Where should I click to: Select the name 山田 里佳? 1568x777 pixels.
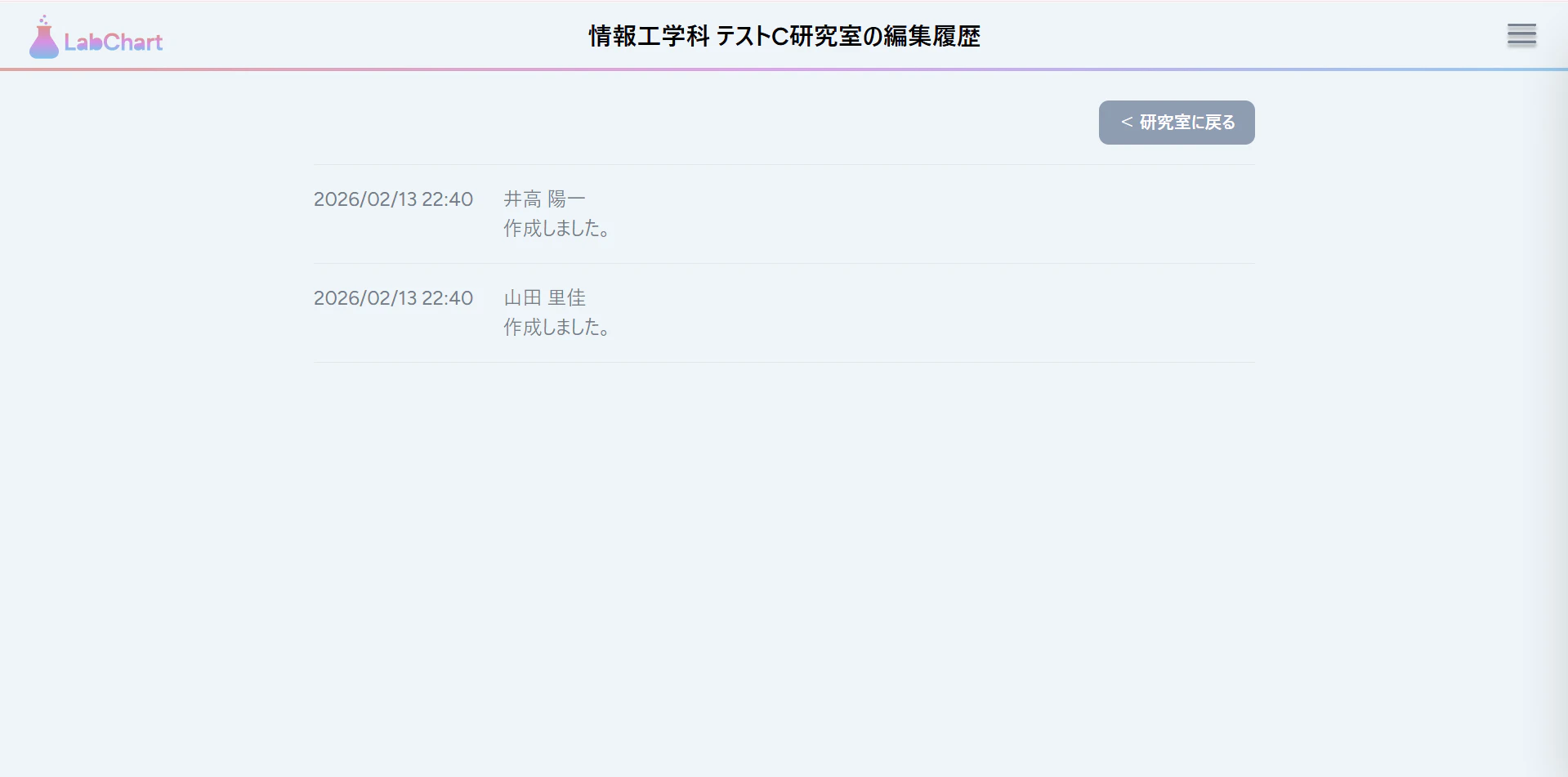pos(544,298)
